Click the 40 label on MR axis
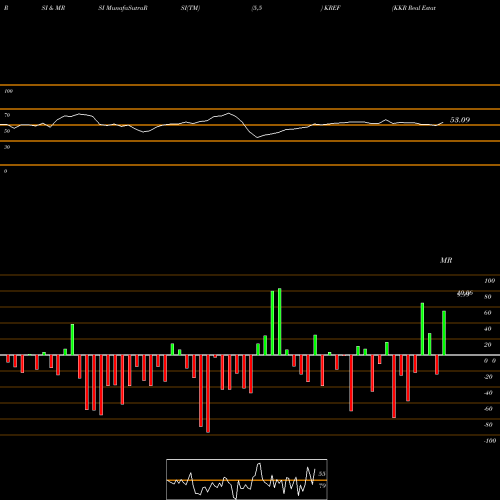 [x=488, y=329]
